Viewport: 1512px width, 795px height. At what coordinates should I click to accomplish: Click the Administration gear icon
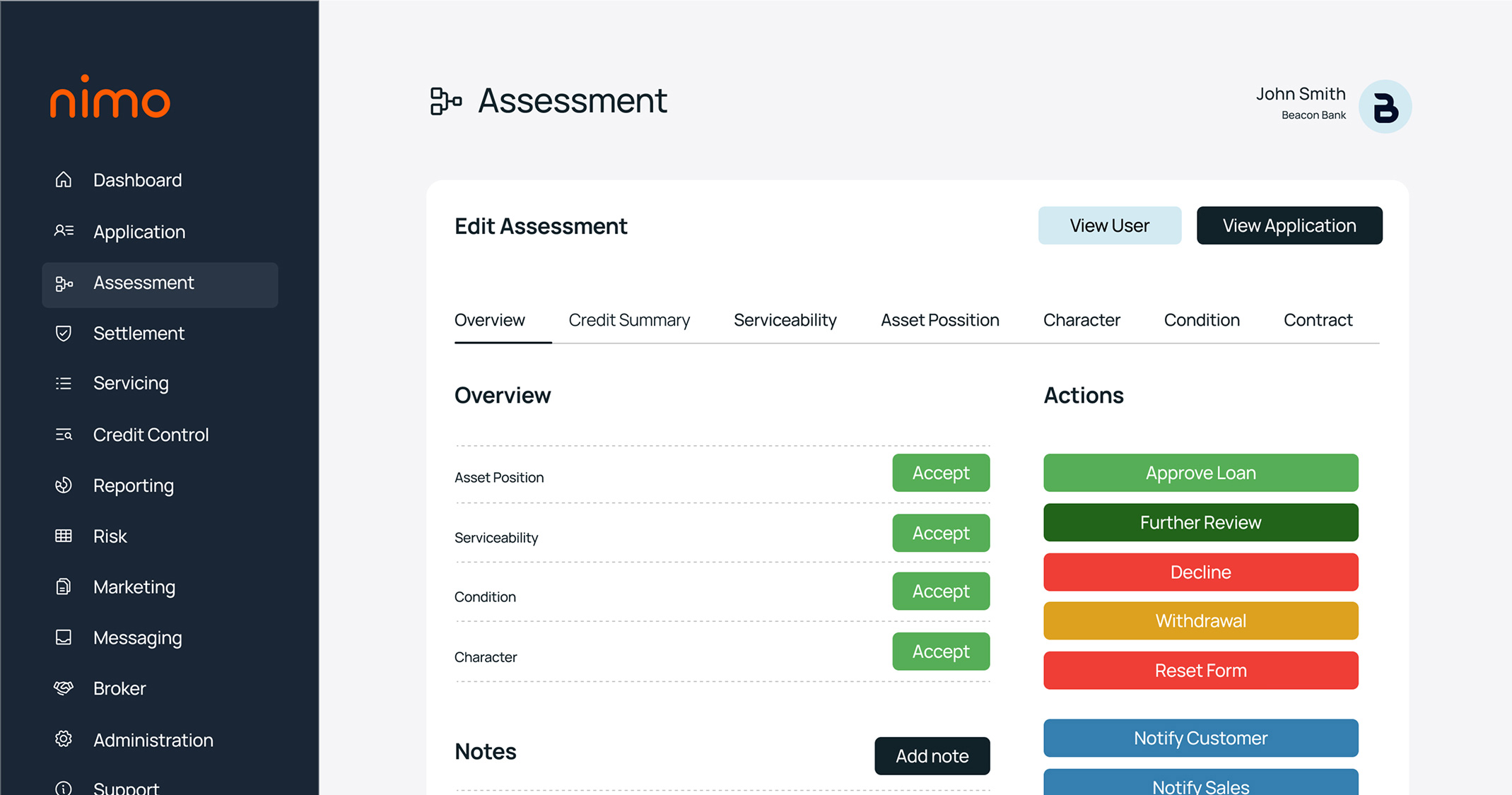(64, 739)
